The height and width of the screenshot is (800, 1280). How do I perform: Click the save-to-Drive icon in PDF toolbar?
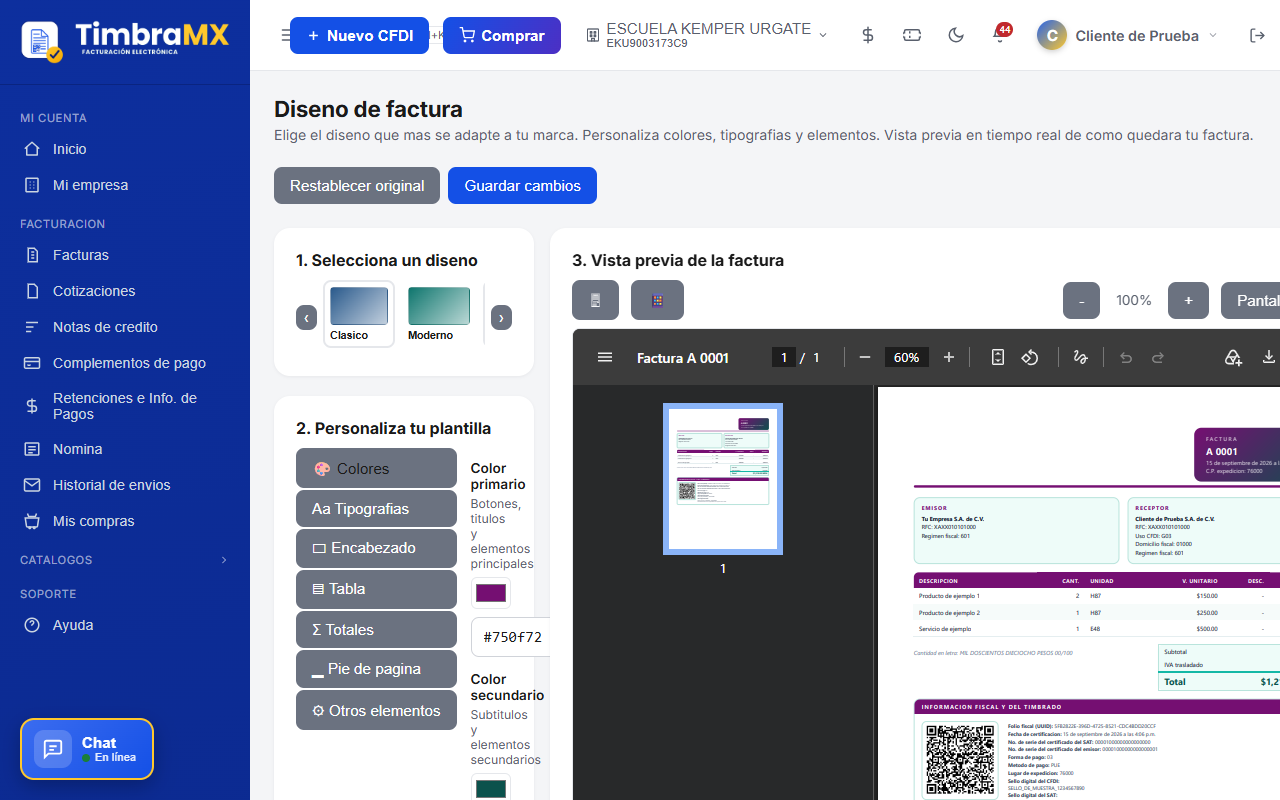tap(1233, 357)
